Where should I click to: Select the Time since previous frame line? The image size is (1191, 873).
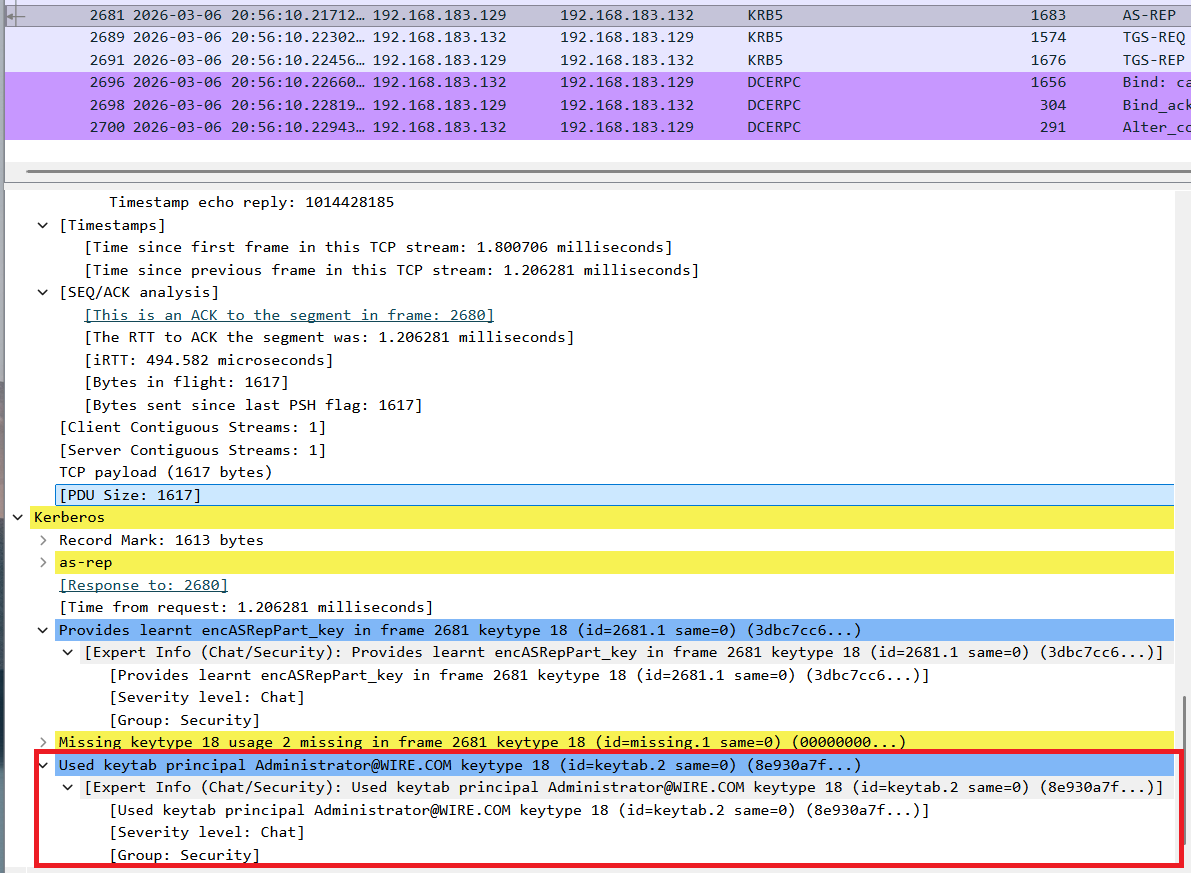pos(391,270)
